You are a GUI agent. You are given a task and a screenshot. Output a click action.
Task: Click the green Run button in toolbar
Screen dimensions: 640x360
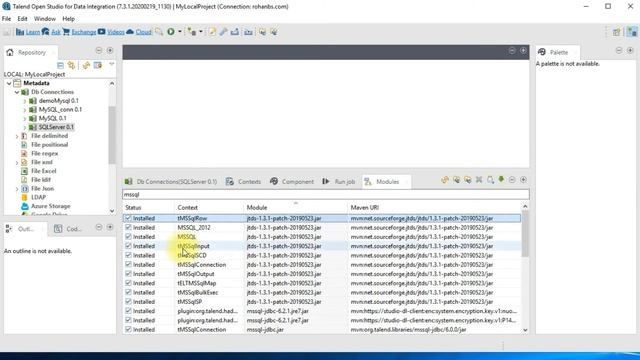171,32
